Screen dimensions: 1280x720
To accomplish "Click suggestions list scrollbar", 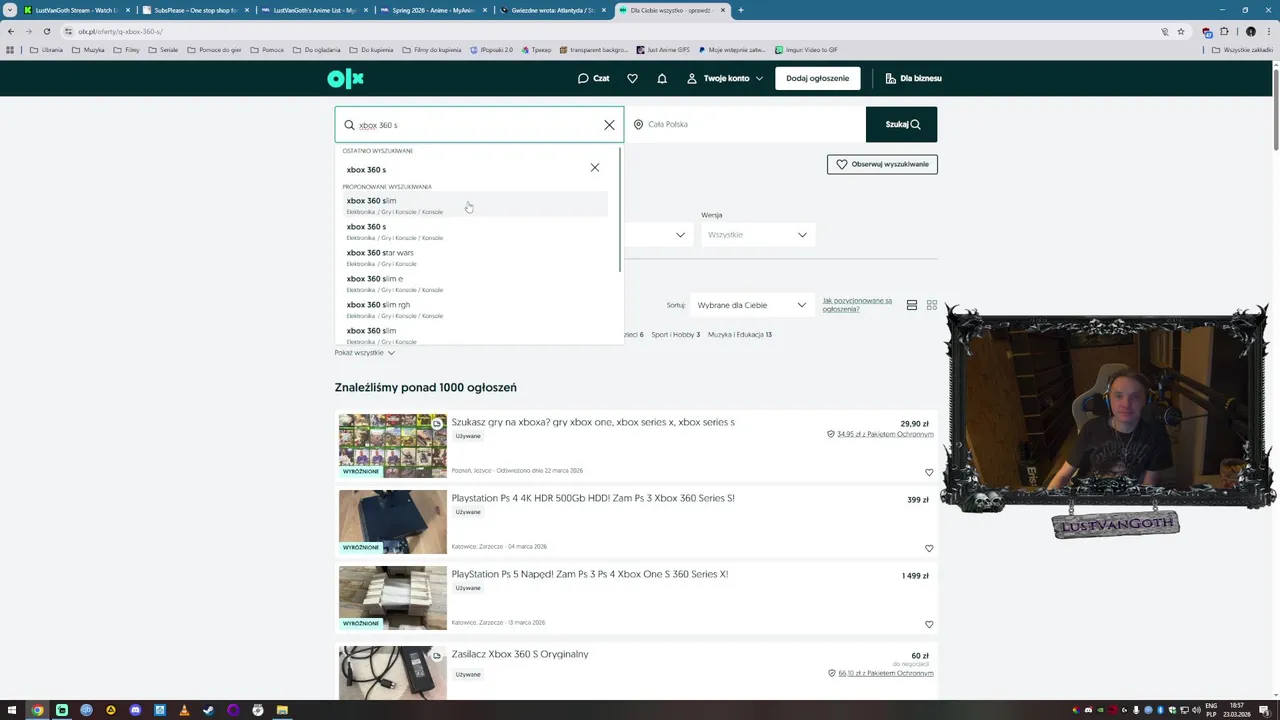I will pos(620,210).
